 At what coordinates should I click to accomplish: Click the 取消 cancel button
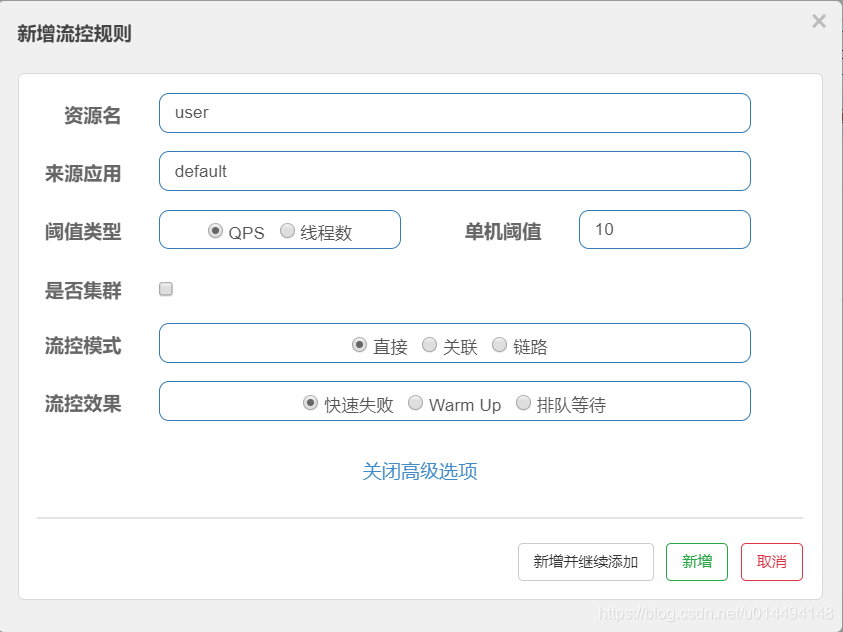click(771, 562)
